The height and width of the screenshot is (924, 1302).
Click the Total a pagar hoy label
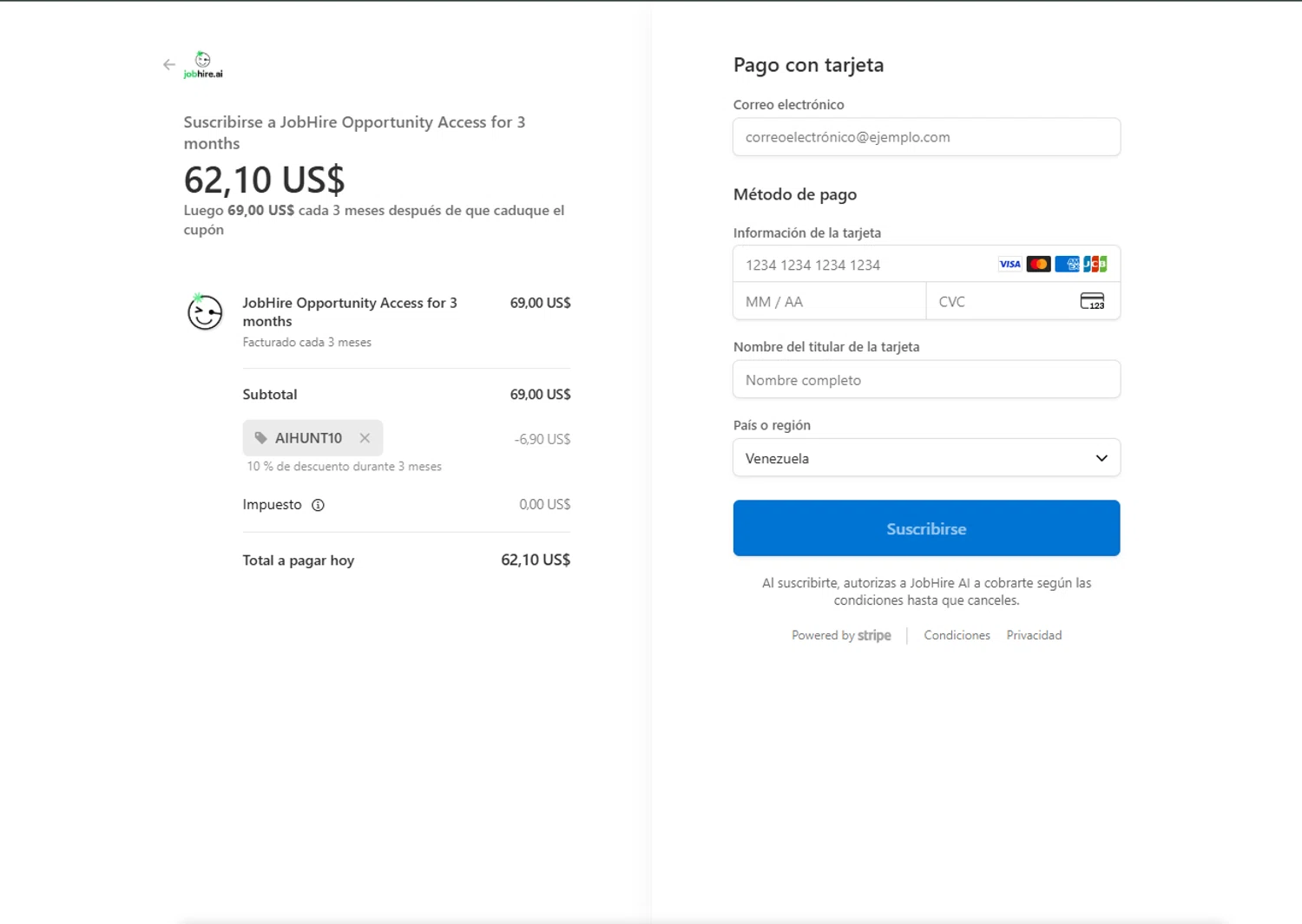point(299,560)
